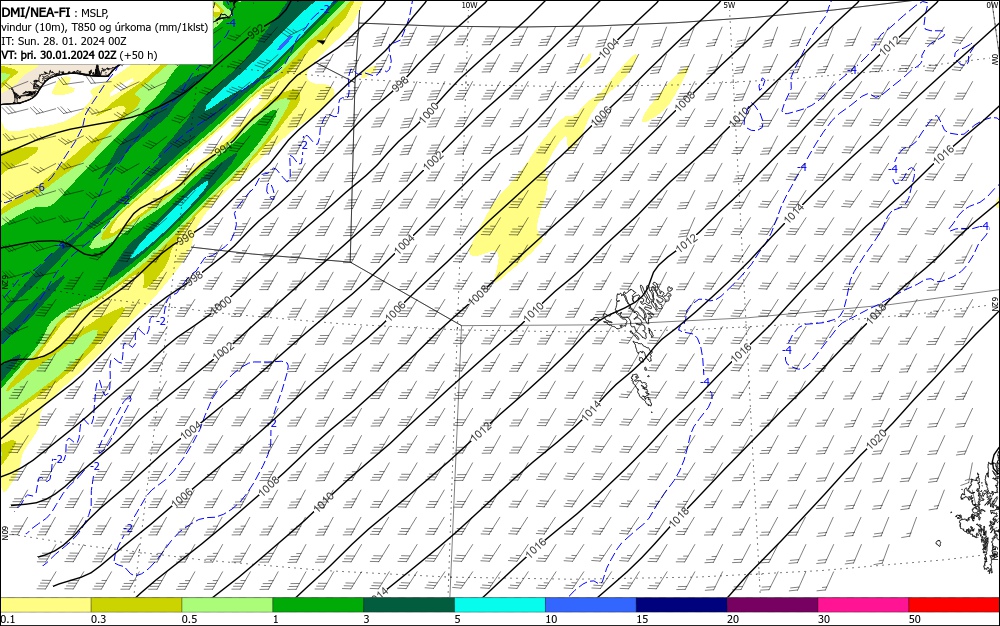Select the dark green 3–5 legend swatch
The width and height of the screenshot is (1000, 626).
[x=409, y=605]
